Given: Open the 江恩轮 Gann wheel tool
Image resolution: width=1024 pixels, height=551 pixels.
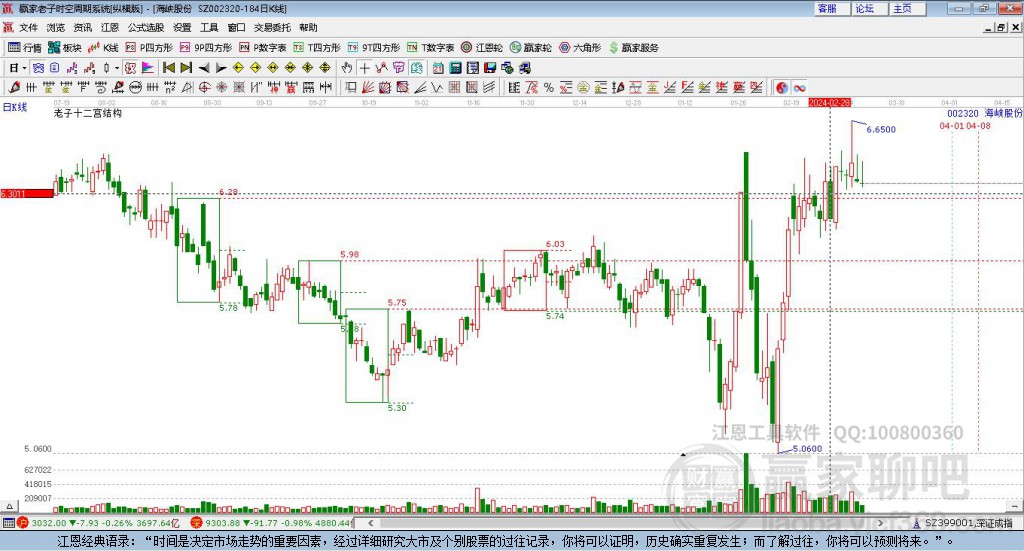Looking at the screenshot, I should (482, 48).
